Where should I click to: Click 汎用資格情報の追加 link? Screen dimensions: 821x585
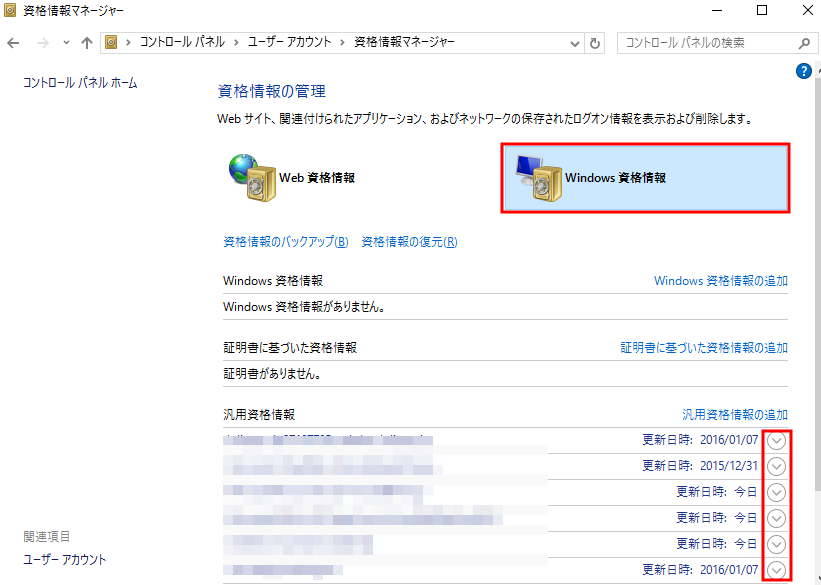click(735, 415)
